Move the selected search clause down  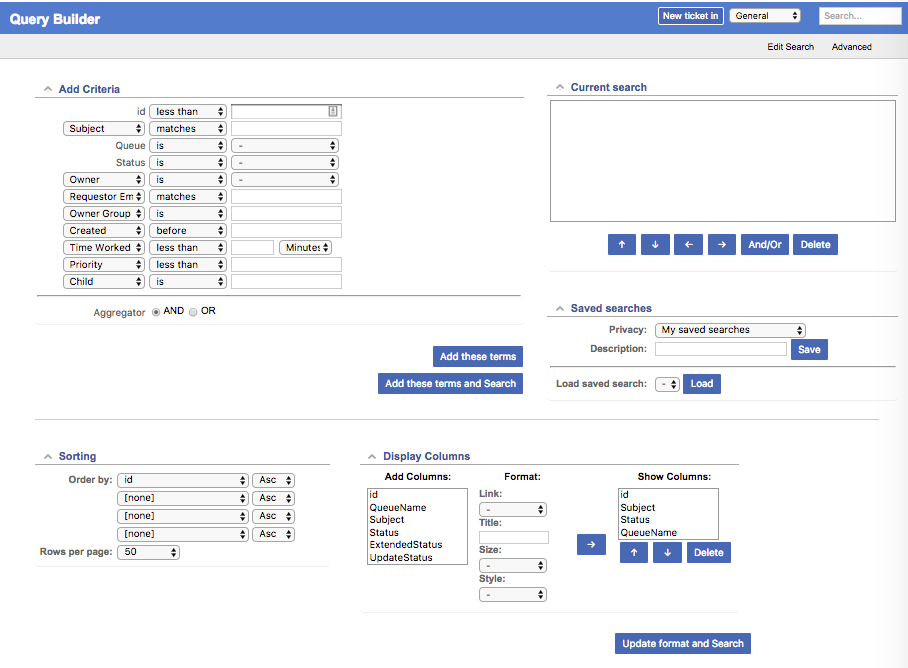(x=655, y=244)
